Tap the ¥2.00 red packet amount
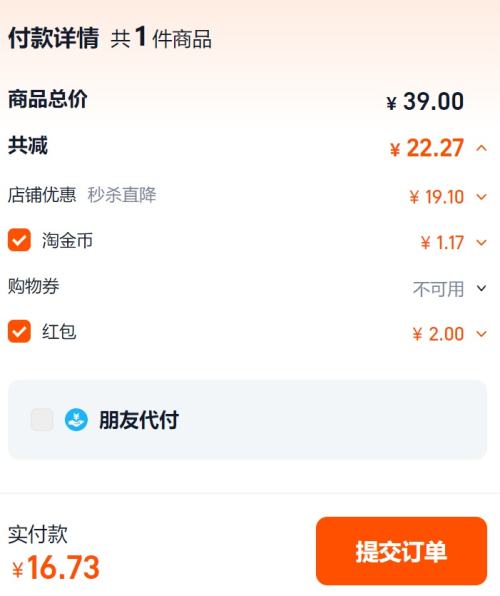 438,334
